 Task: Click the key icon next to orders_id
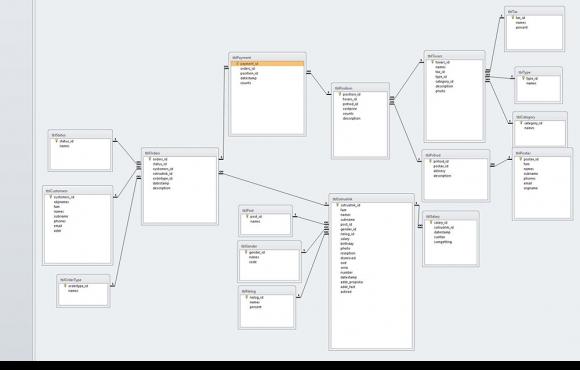click(x=150, y=159)
